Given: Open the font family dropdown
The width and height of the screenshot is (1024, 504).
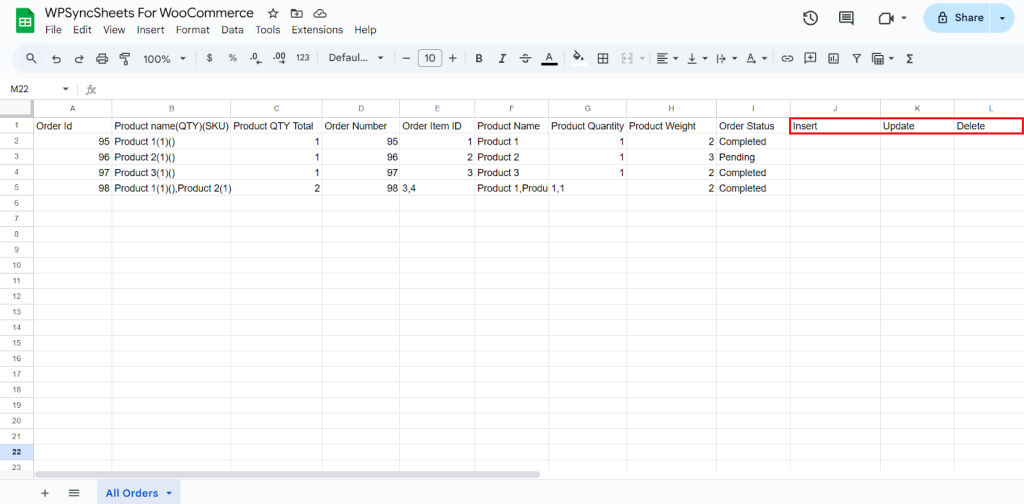Looking at the screenshot, I should pyautogui.click(x=357, y=58).
